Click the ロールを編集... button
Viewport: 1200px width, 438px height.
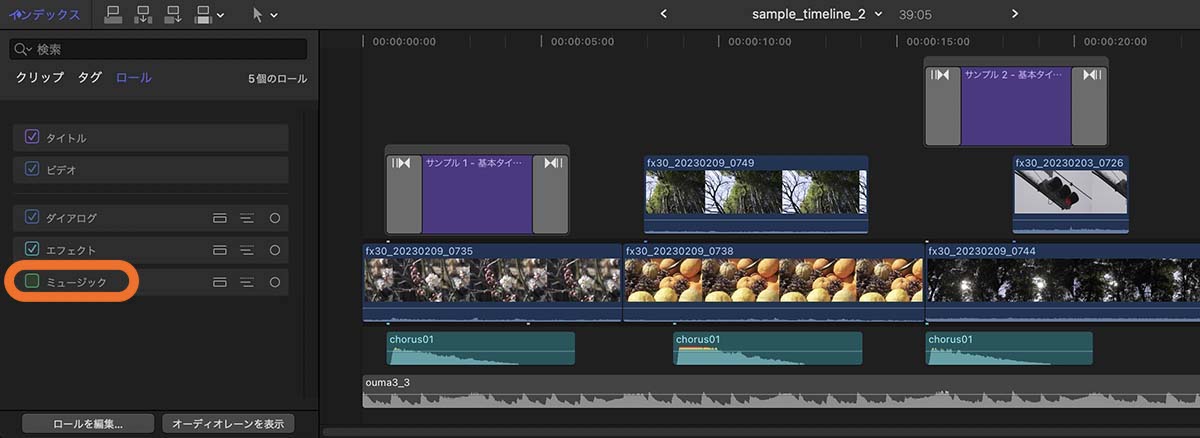tap(88, 423)
